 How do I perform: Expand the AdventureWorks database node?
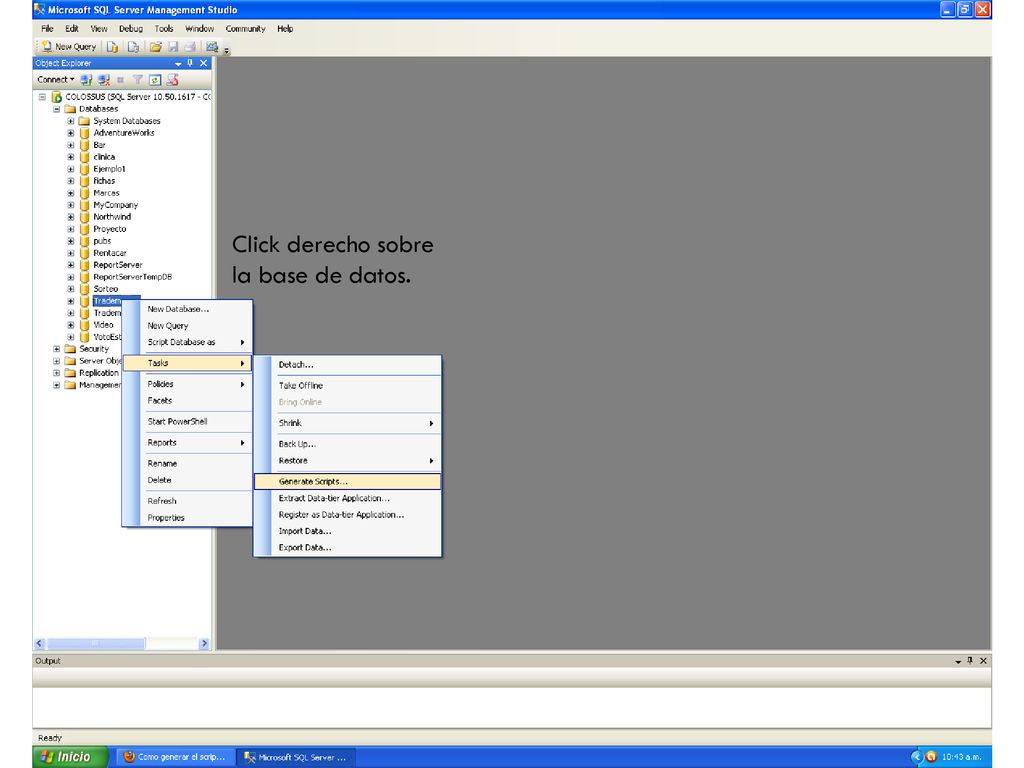pos(71,133)
